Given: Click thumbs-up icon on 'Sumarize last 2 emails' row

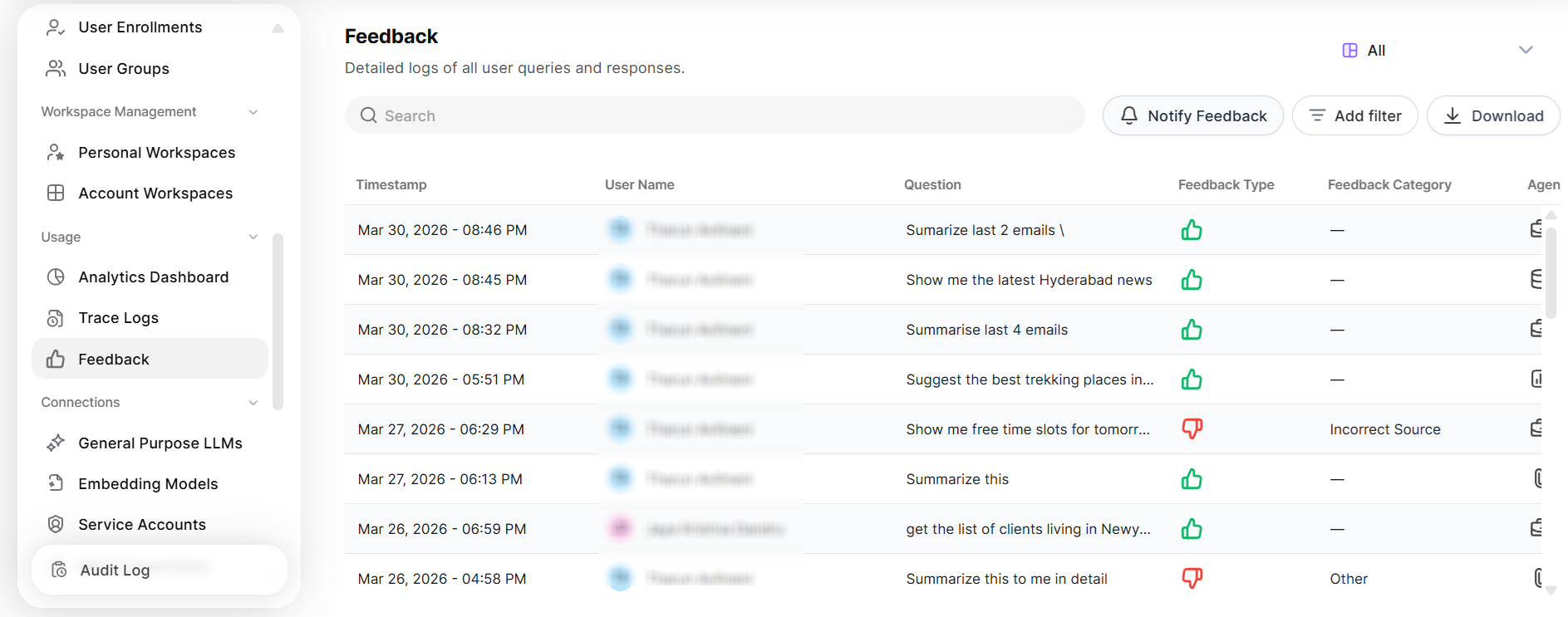Looking at the screenshot, I should point(1192,230).
